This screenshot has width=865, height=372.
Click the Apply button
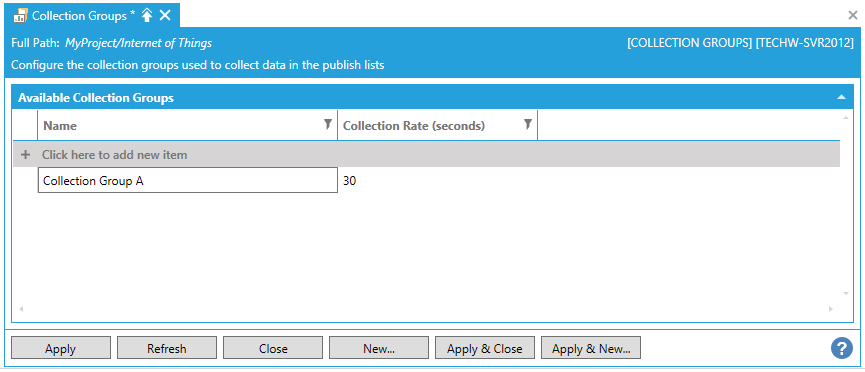pyautogui.click(x=61, y=348)
